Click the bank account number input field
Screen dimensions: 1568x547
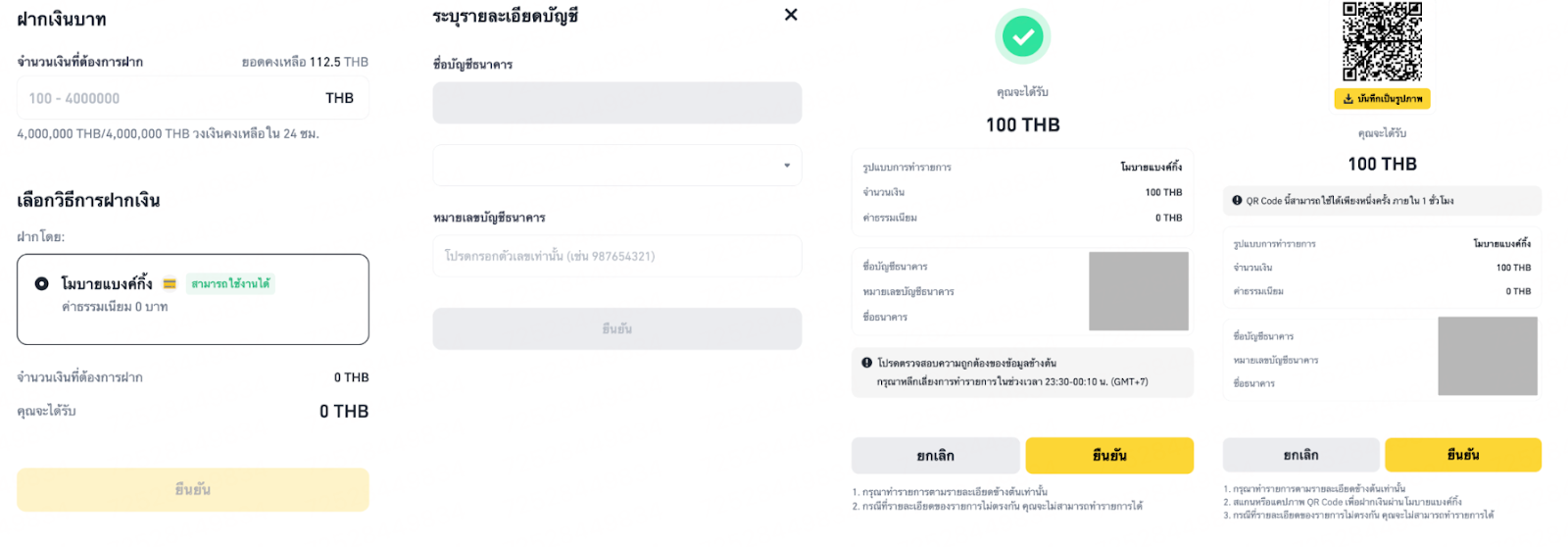coord(616,256)
